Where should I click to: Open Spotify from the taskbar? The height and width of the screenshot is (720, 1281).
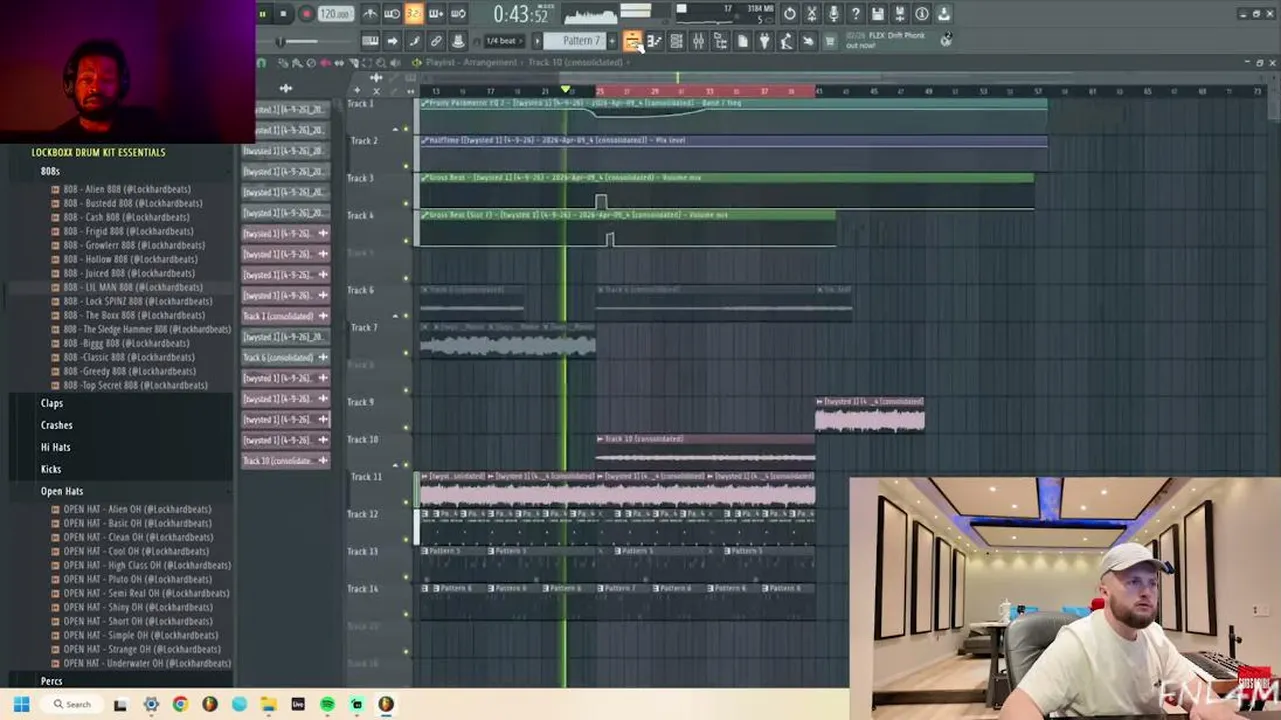328,704
